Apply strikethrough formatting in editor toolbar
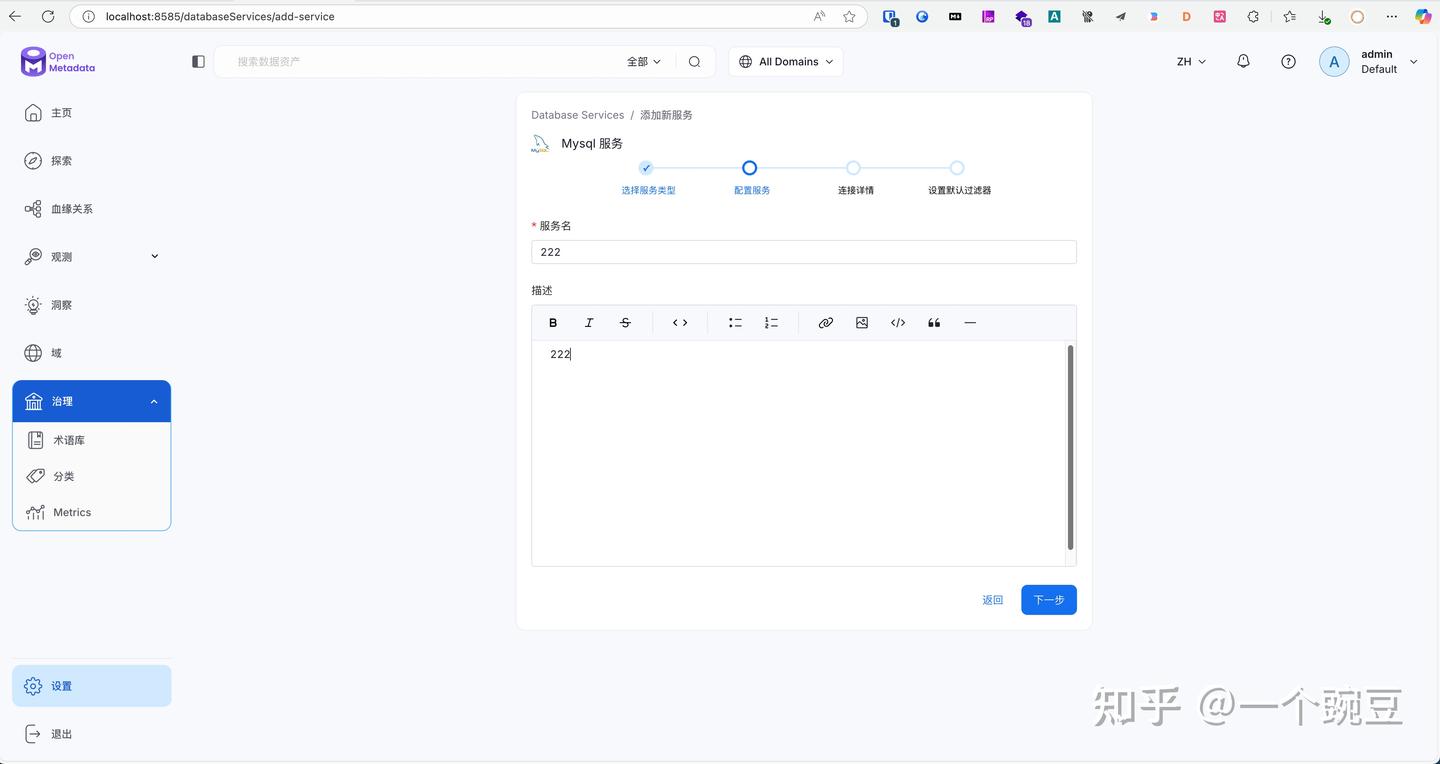The height and width of the screenshot is (764, 1440). tap(625, 323)
